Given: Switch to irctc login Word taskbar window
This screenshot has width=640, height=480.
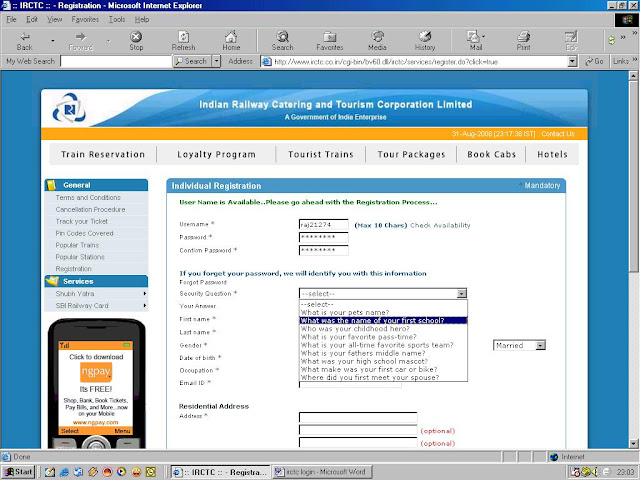Looking at the screenshot, I should click(x=322, y=472).
